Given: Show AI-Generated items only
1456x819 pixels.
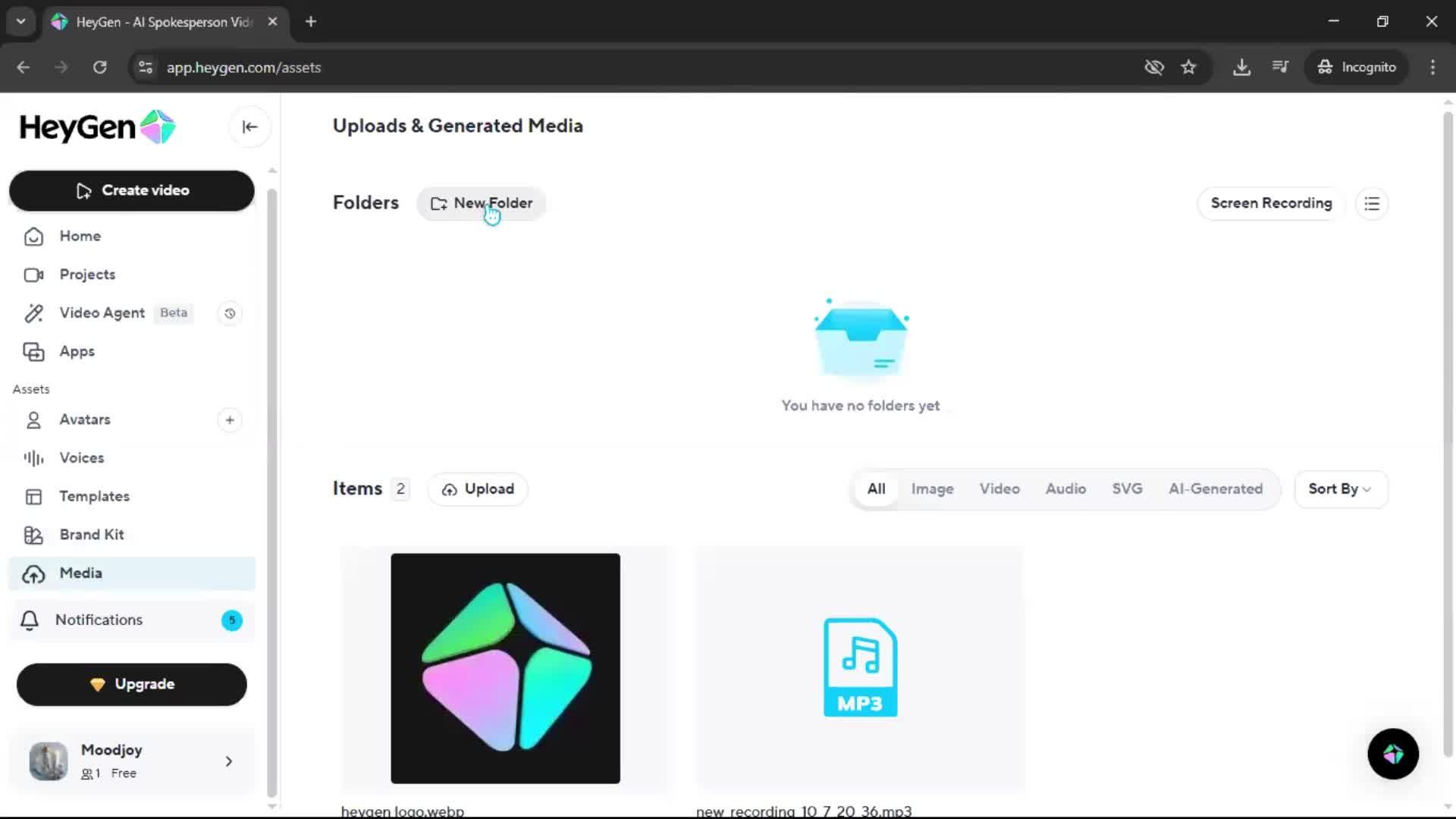Looking at the screenshot, I should (x=1216, y=489).
